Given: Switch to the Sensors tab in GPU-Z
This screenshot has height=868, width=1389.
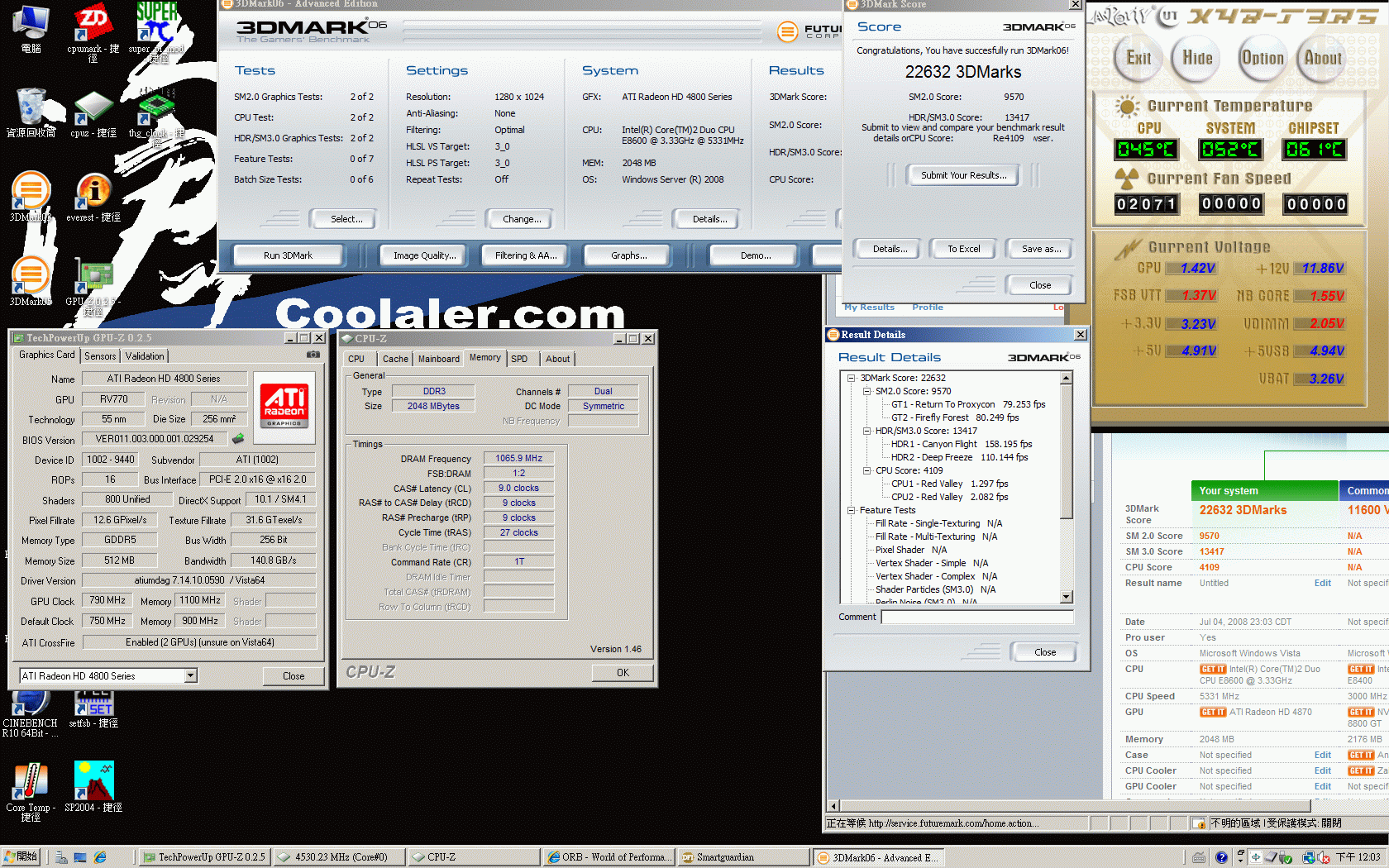Looking at the screenshot, I should click(100, 356).
